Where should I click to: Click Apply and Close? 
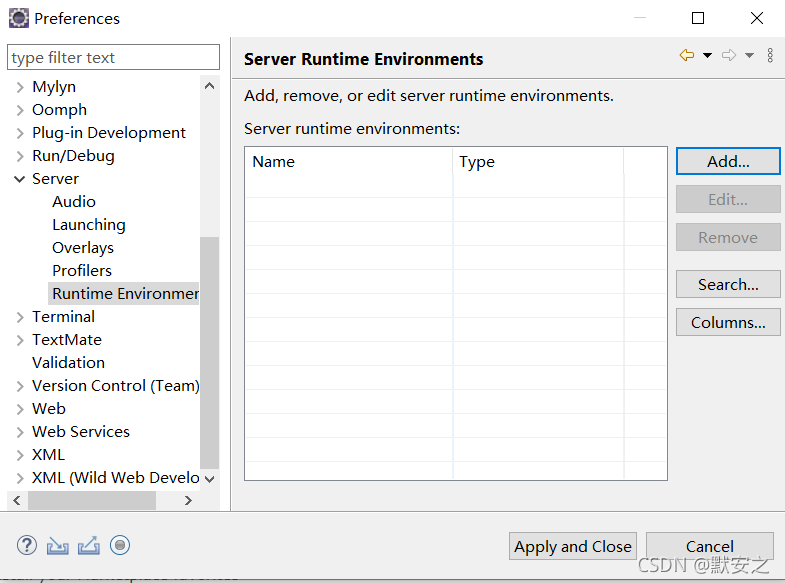click(573, 546)
